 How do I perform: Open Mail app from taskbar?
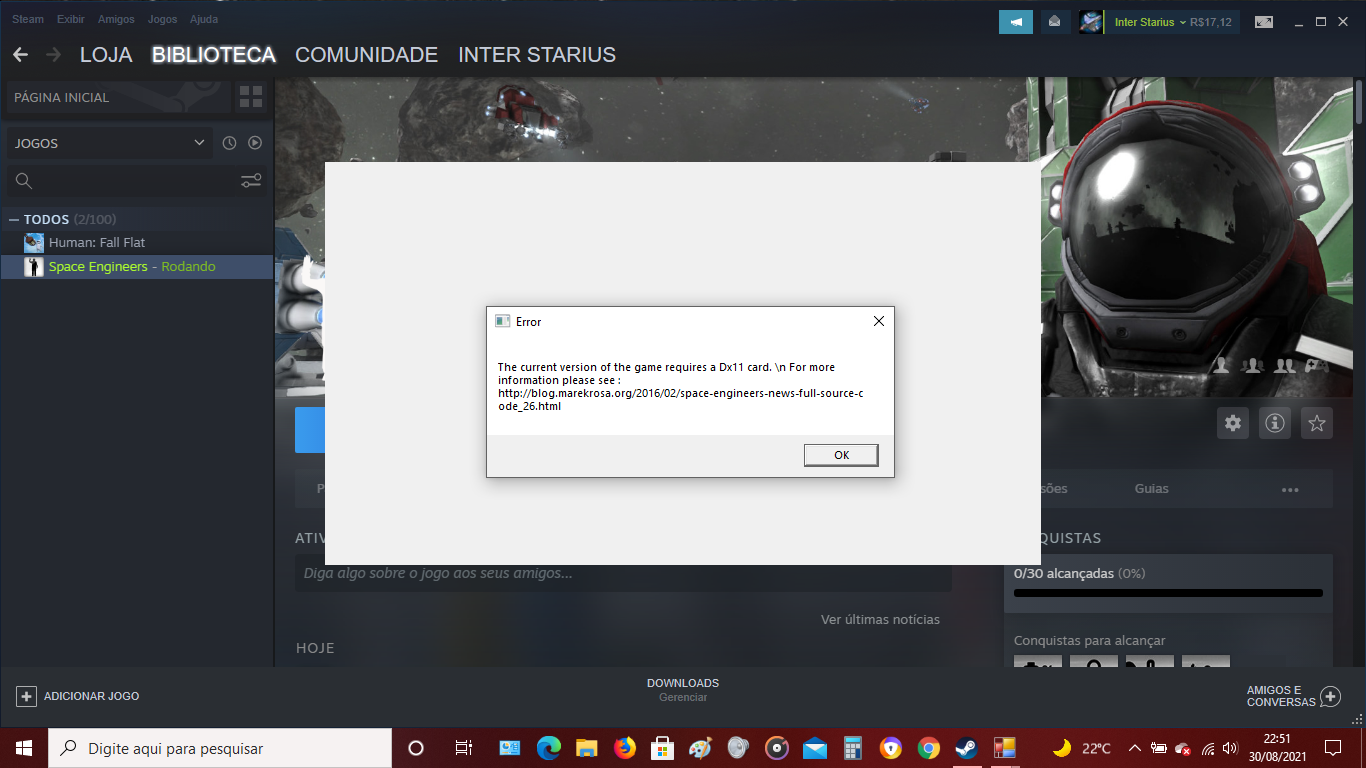[x=815, y=748]
